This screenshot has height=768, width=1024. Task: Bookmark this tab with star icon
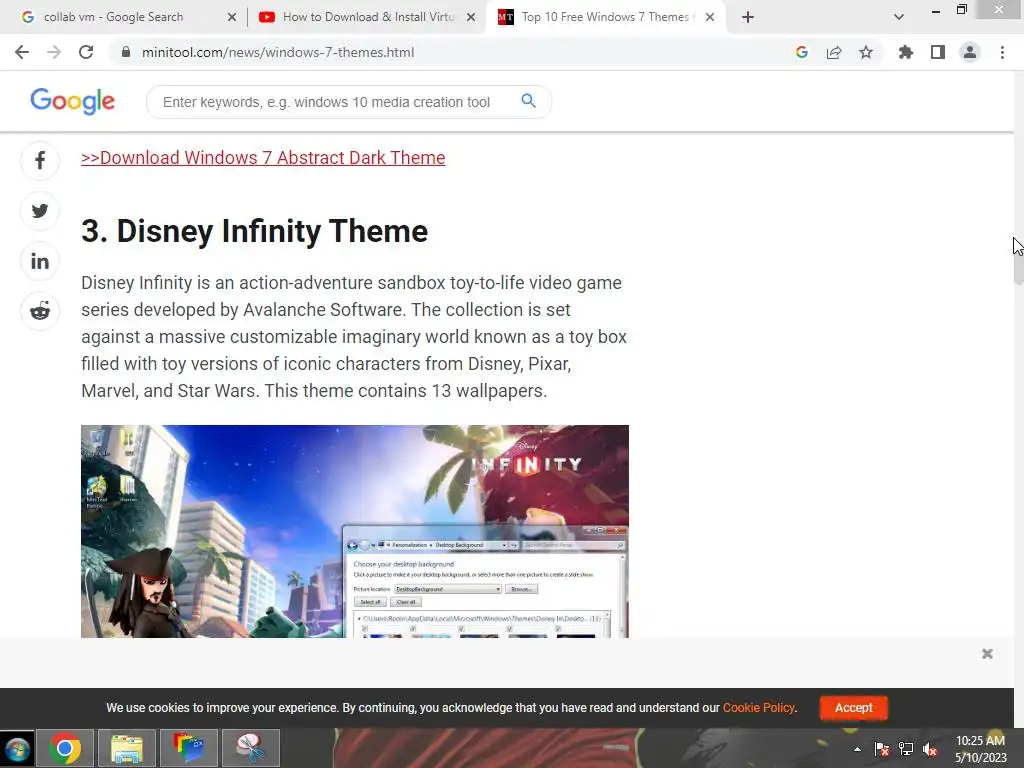click(866, 52)
